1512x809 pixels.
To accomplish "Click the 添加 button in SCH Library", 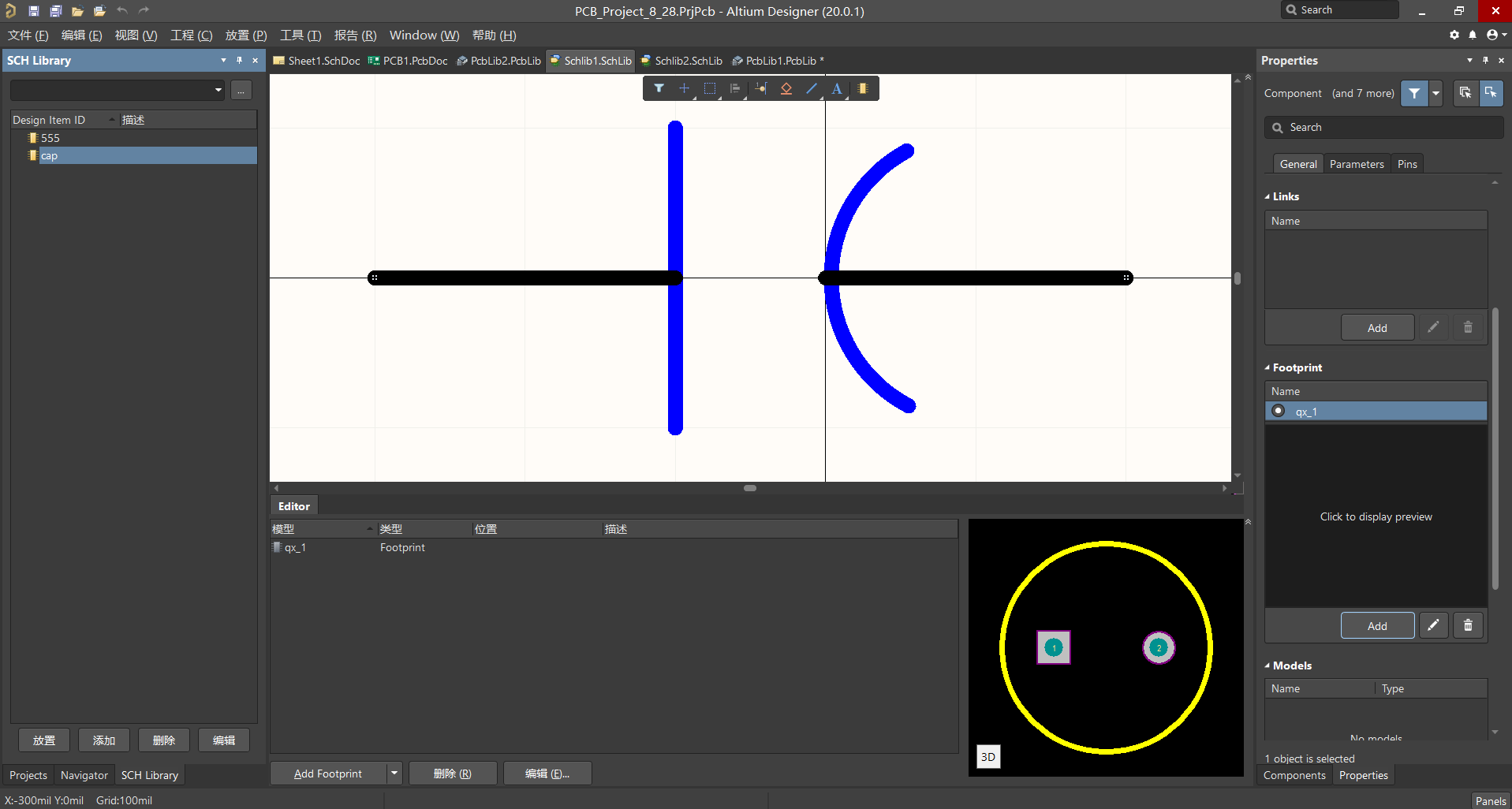I will (104, 740).
